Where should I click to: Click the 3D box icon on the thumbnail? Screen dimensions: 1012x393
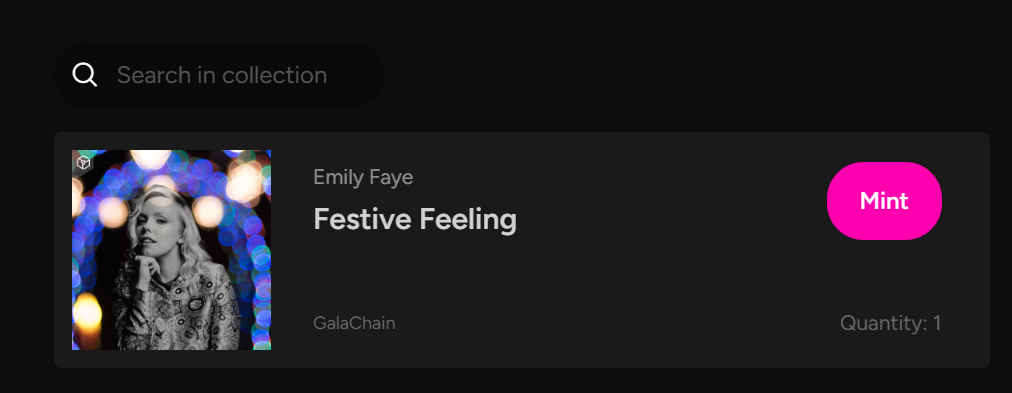tap(83, 163)
